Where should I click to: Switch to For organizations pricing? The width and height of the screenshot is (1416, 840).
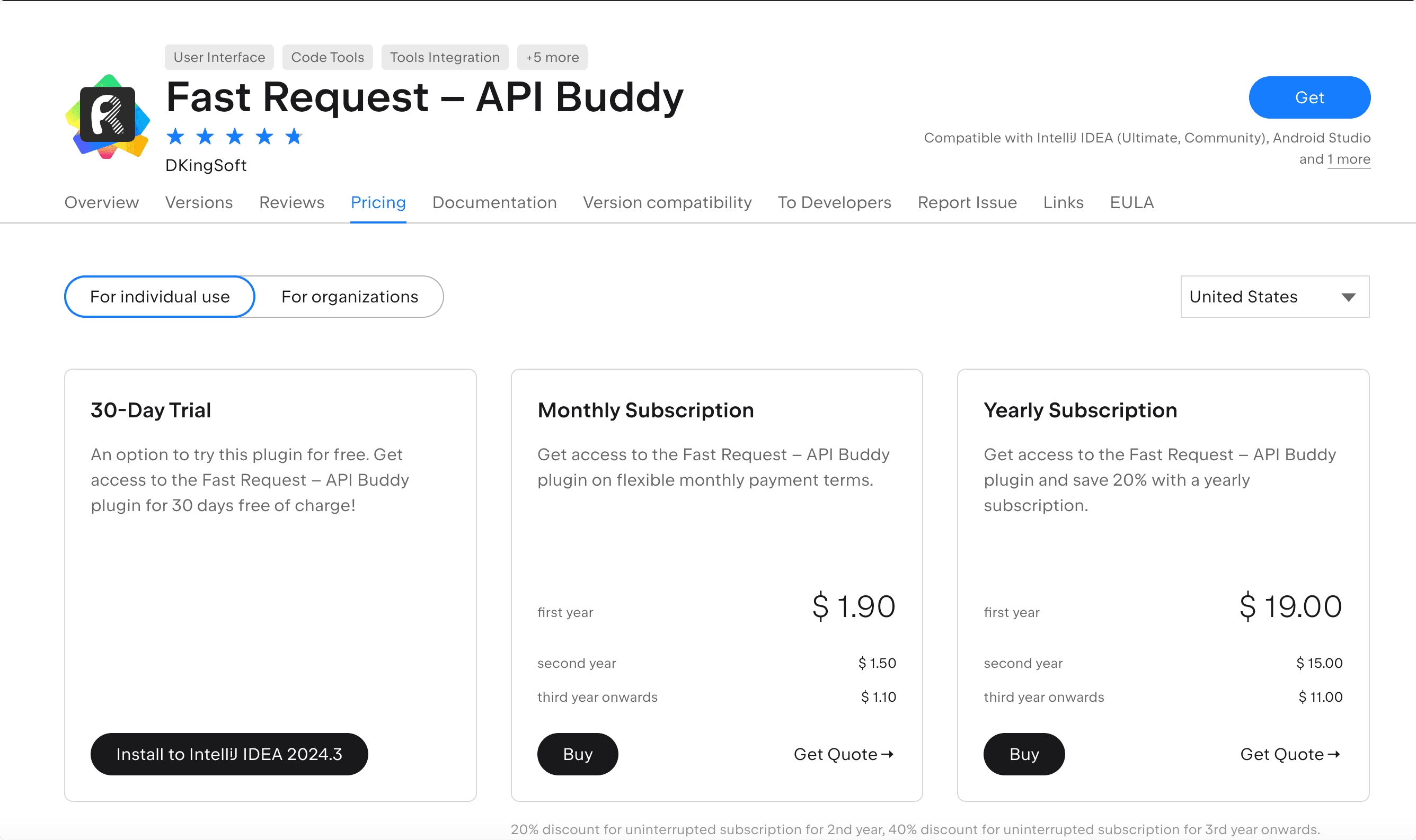pos(349,297)
